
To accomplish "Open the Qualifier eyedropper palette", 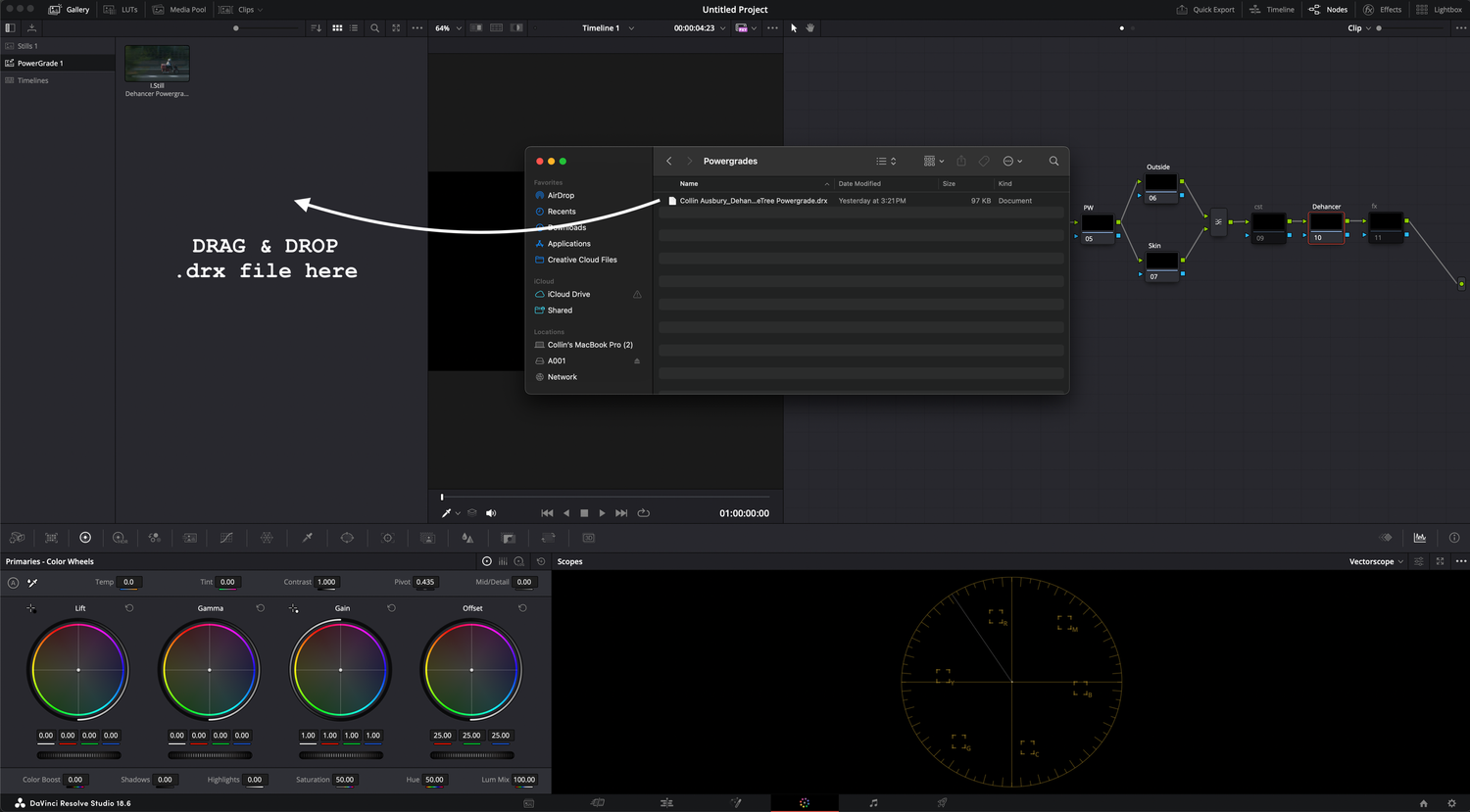I will coord(307,537).
